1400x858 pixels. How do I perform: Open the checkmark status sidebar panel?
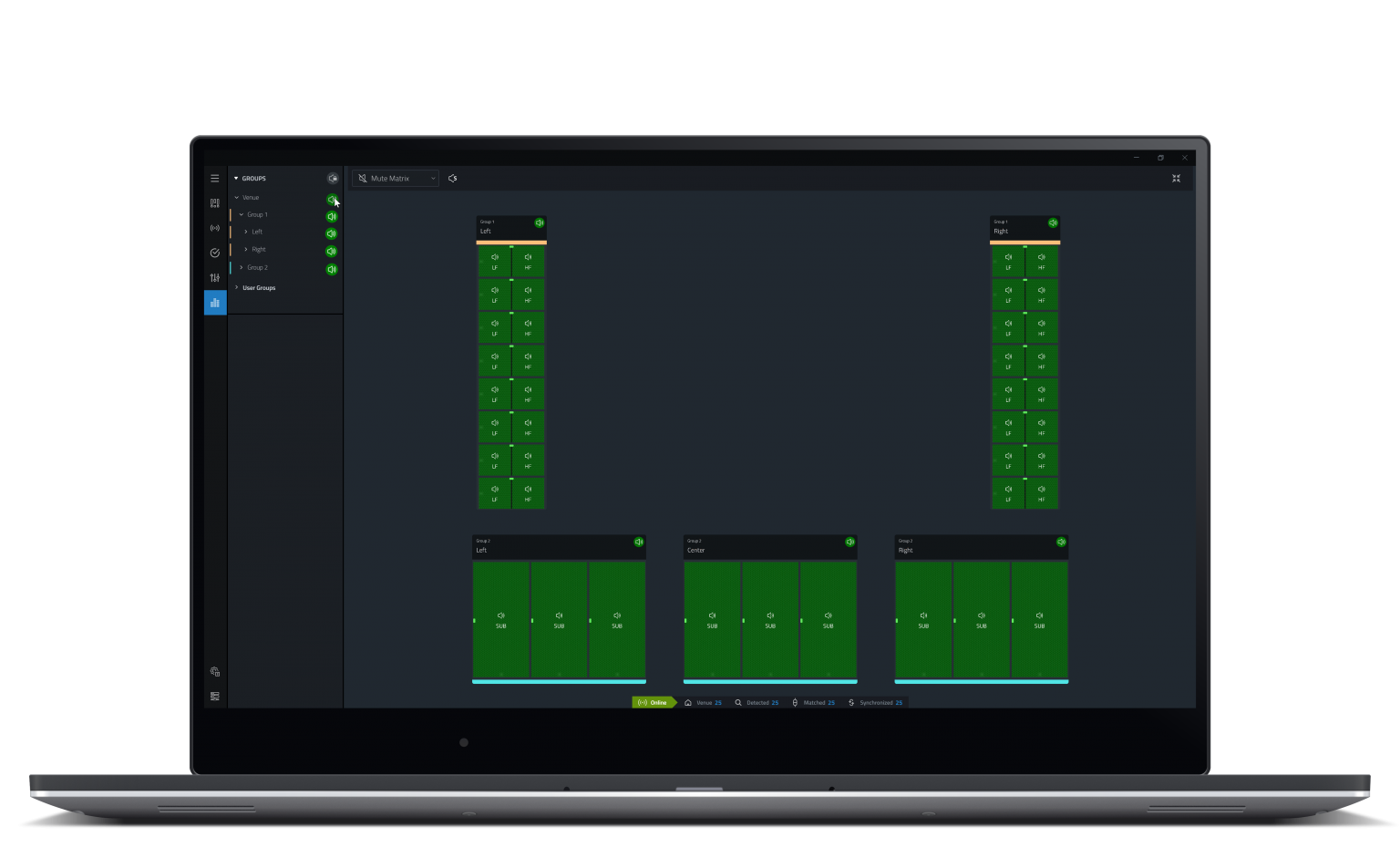tap(214, 253)
